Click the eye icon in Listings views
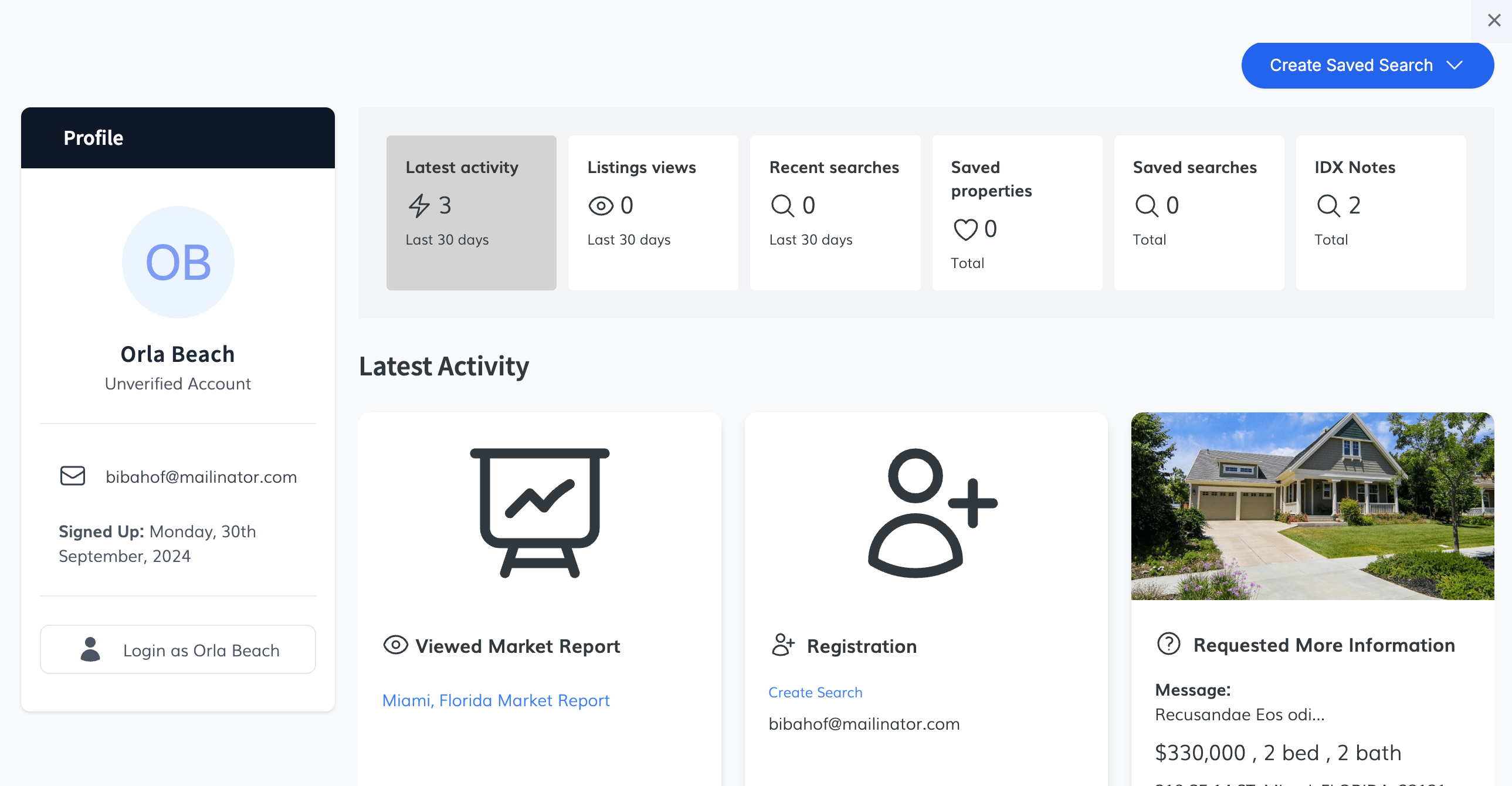Image resolution: width=1512 pixels, height=786 pixels. click(x=601, y=205)
